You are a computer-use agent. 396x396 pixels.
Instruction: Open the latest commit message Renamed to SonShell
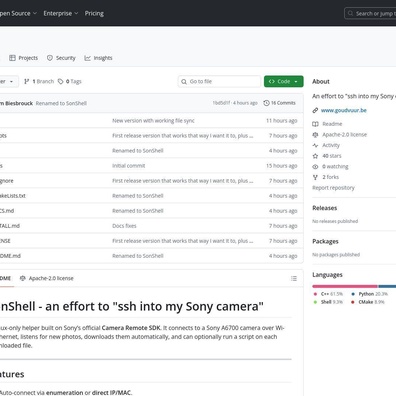61,103
